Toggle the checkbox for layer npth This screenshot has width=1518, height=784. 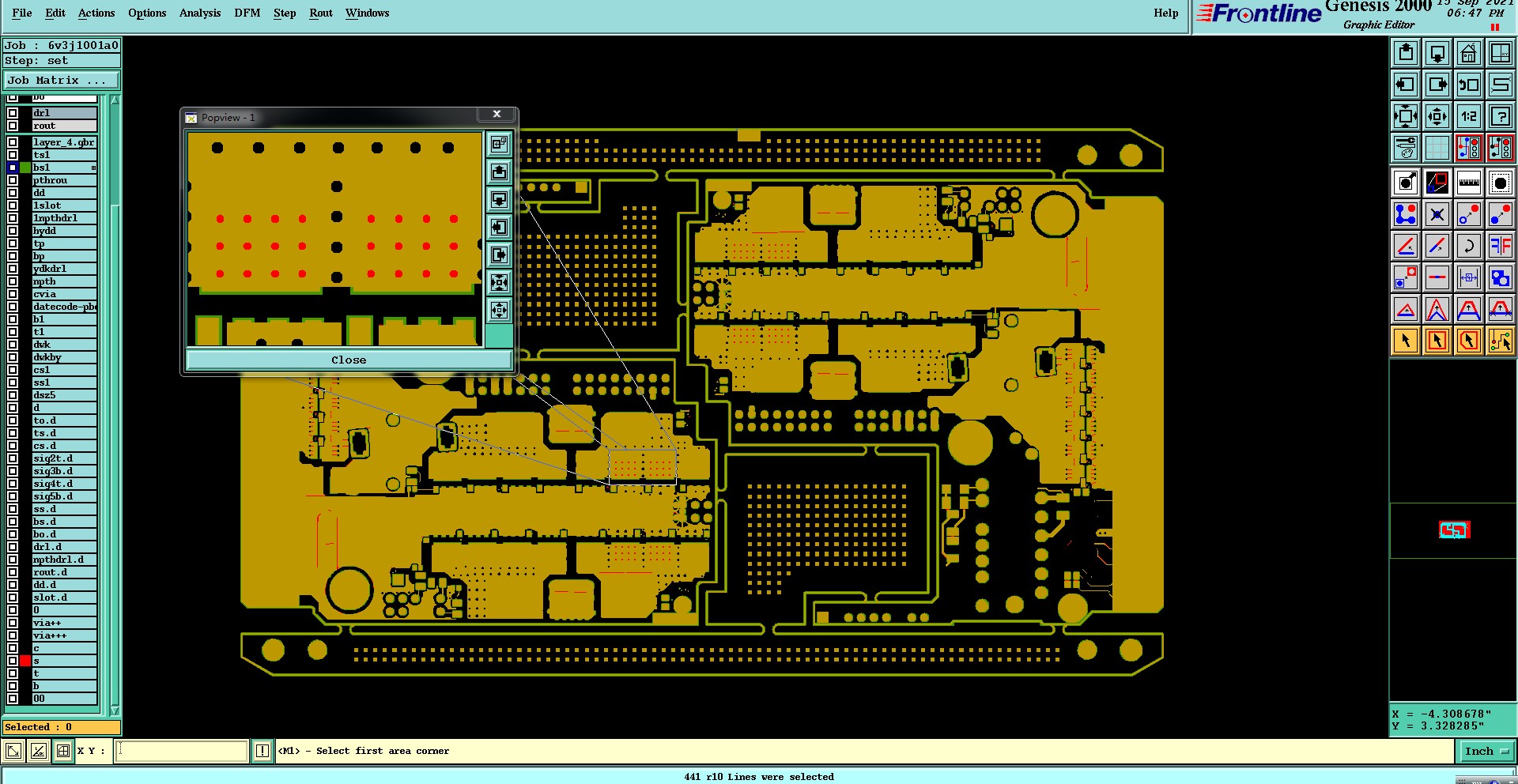(x=13, y=281)
